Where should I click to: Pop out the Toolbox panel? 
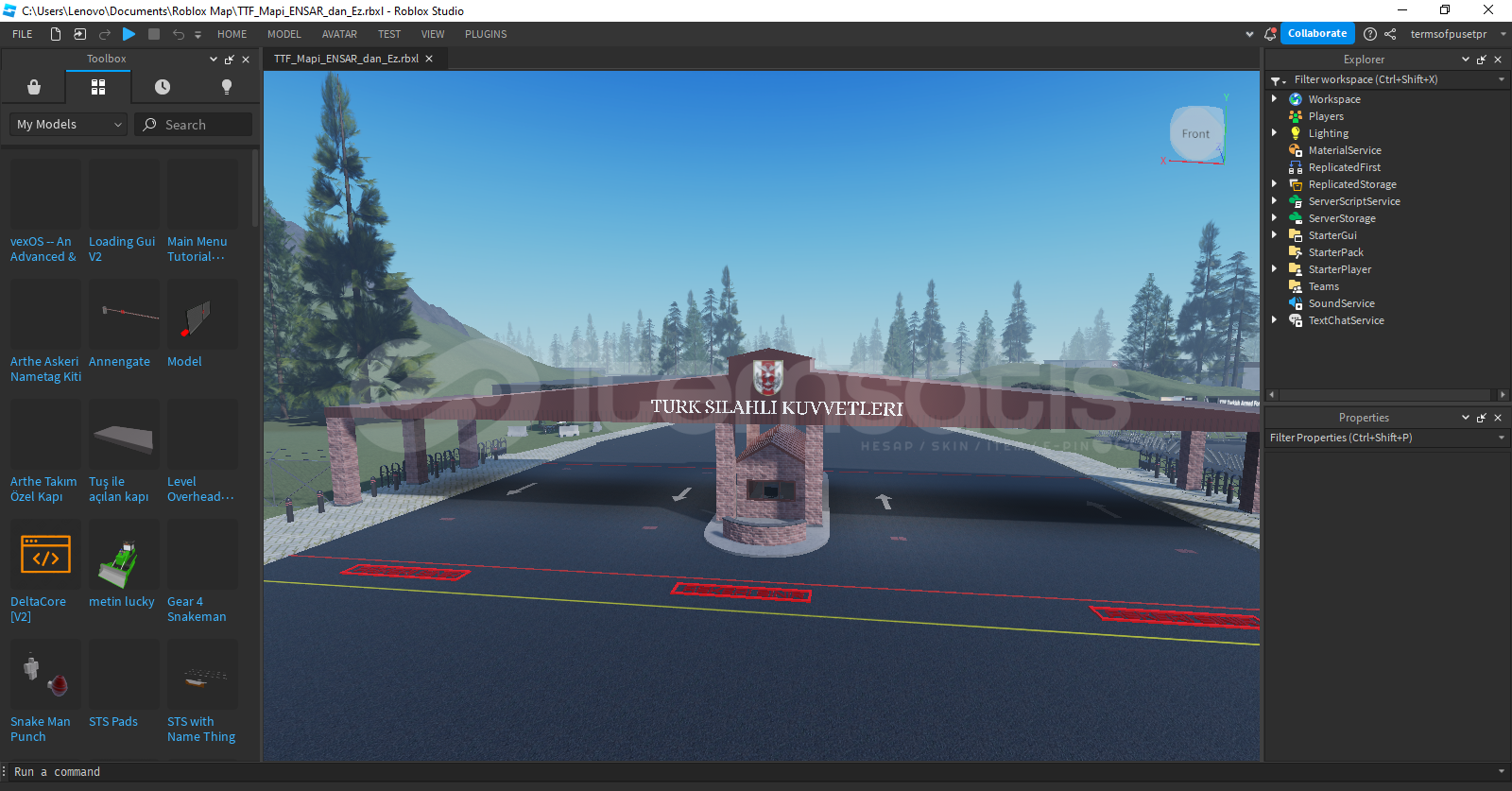point(230,59)
